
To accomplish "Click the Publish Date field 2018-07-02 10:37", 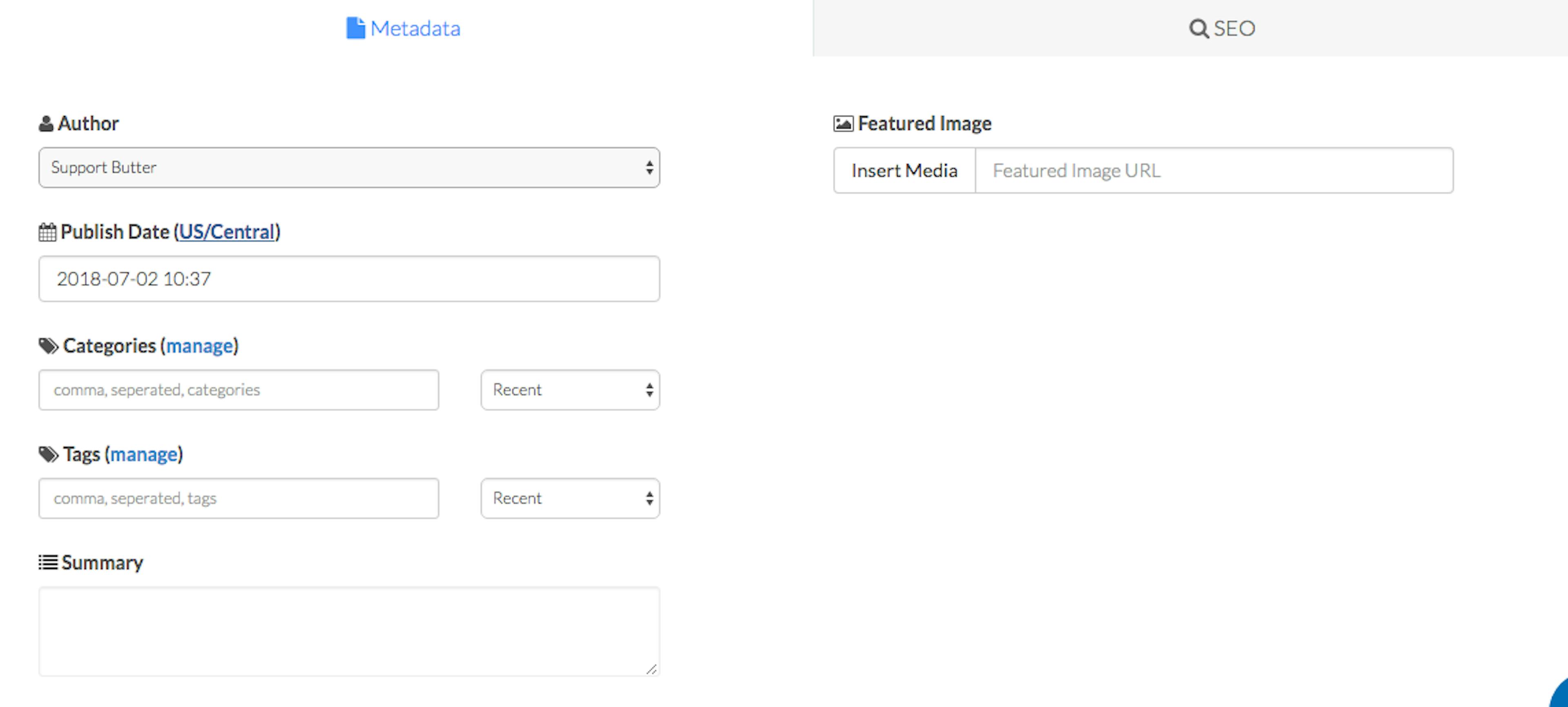I will [350, 279].
